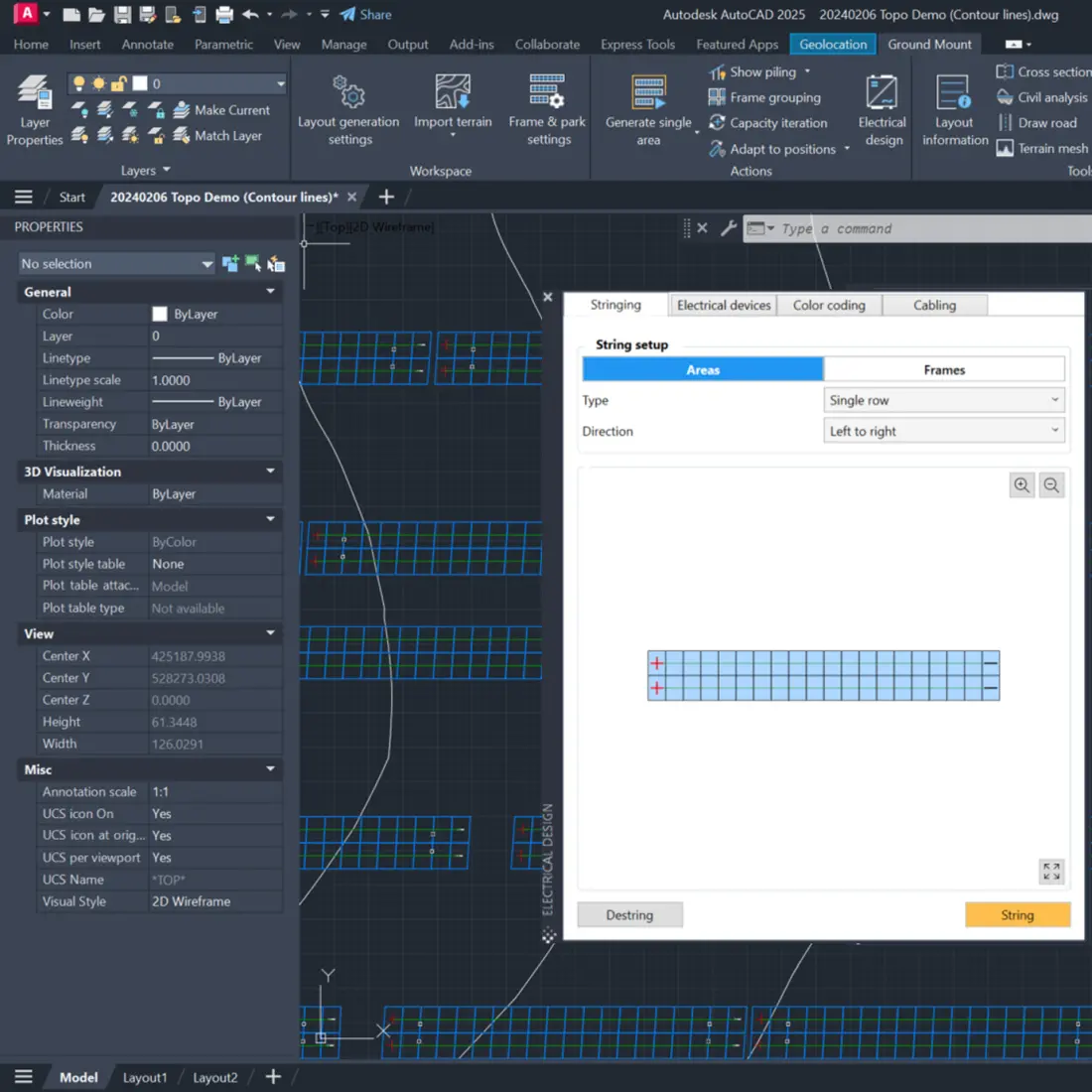
Task: Click Frame grouping in the Actions panel
Action: (x=764, y=97)
